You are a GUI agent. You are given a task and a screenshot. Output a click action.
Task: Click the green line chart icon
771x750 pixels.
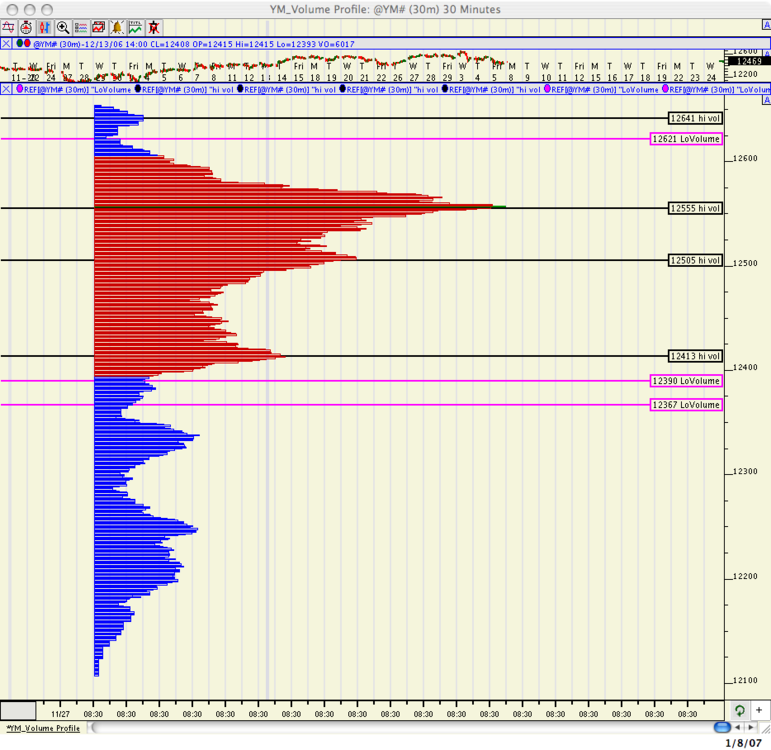point(136,28)
